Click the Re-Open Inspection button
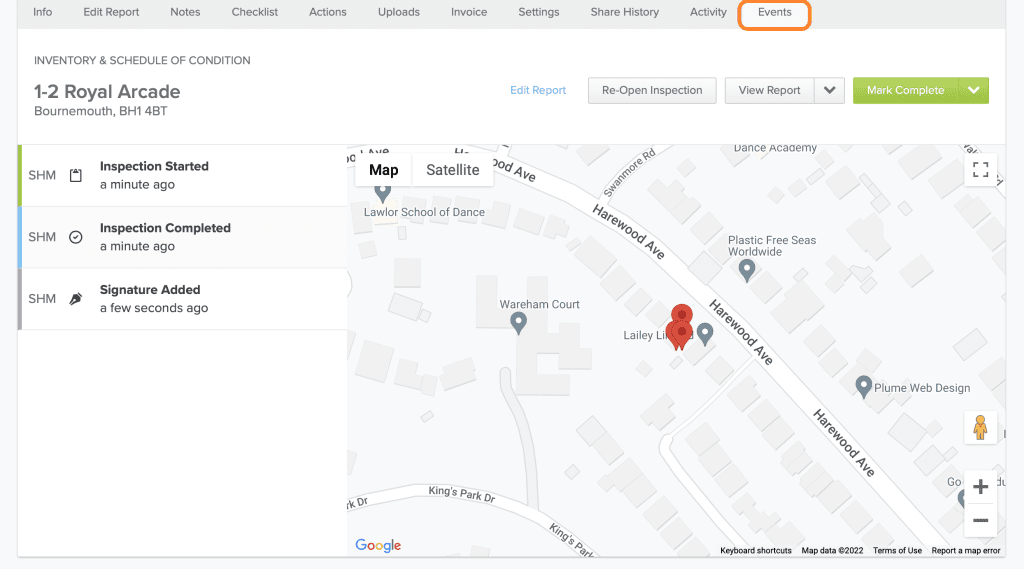The height and width of the screenshot is (569, 1024). coord(652,90)
